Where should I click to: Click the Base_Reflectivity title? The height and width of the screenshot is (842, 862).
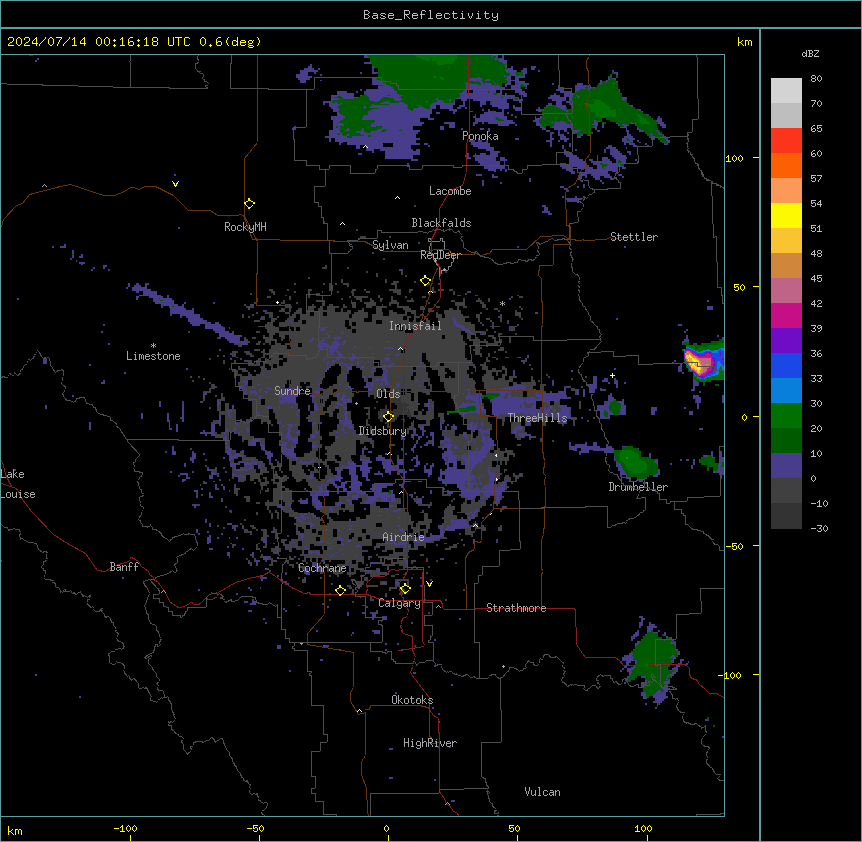tap(431, 15)
